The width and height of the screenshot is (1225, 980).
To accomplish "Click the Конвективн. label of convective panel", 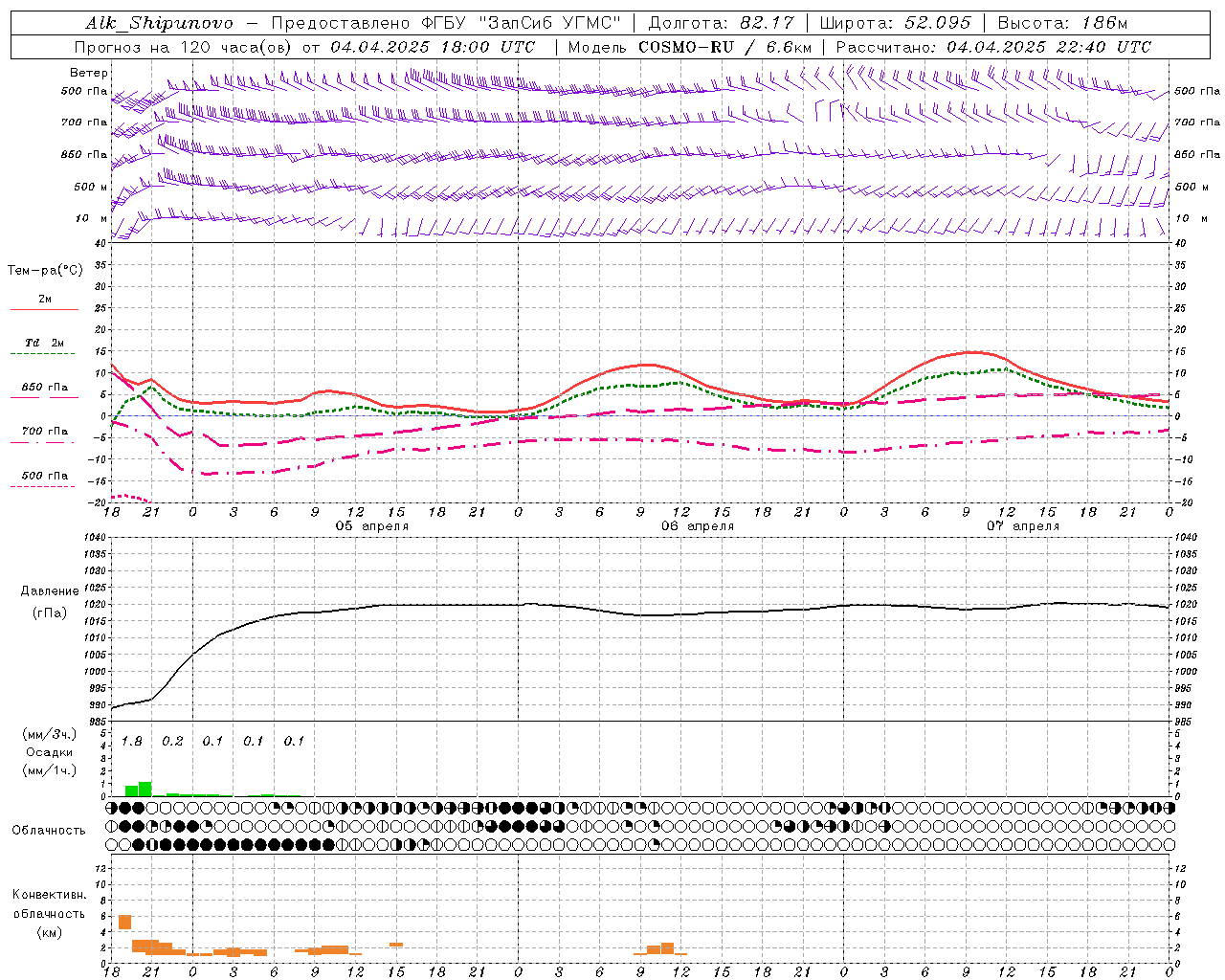I will click(49, 895).
